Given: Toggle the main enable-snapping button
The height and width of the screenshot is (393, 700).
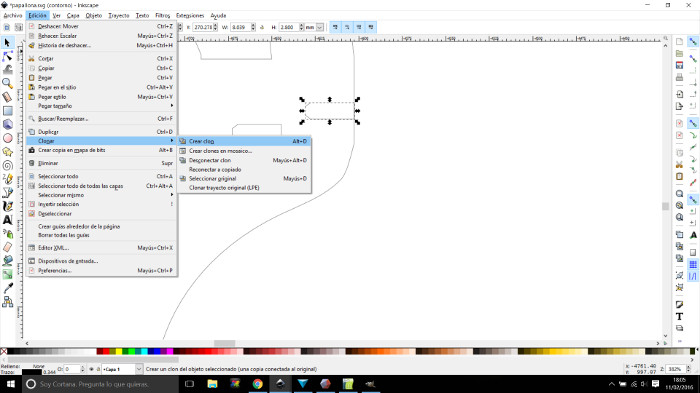Looking at the screenshot, I should coord(693,42).
